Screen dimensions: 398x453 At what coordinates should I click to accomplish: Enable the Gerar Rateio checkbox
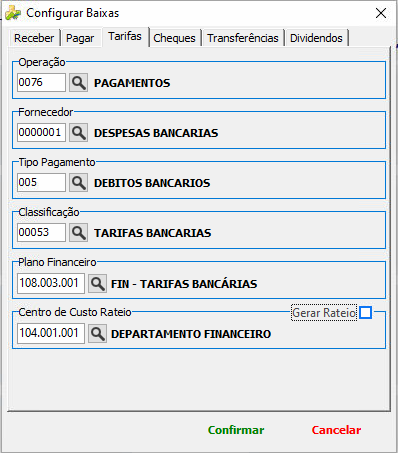click(365, 313)
